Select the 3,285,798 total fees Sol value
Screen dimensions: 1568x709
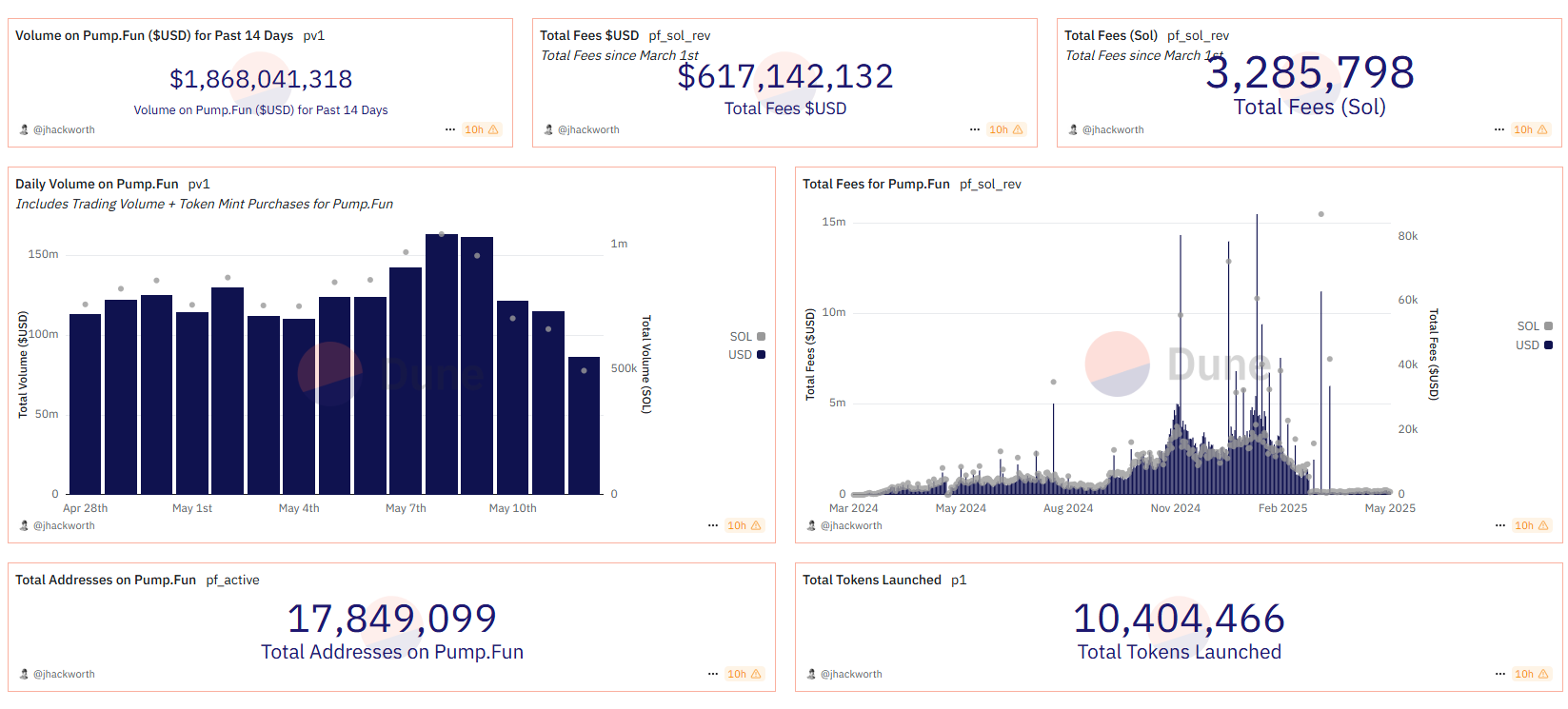(x=1310, y=72)
